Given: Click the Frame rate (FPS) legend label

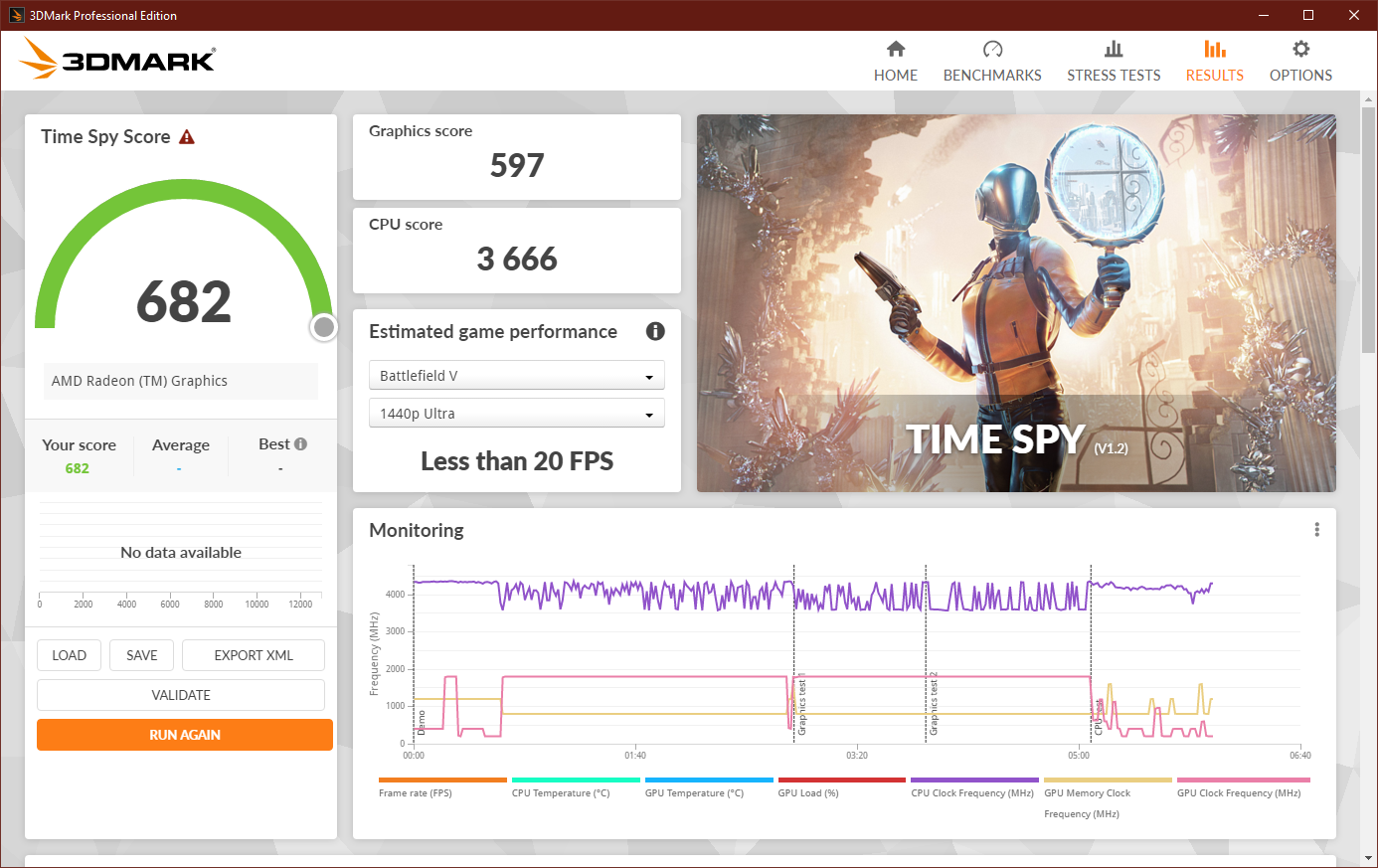Looking at the screenshot, I should point(416,793).
